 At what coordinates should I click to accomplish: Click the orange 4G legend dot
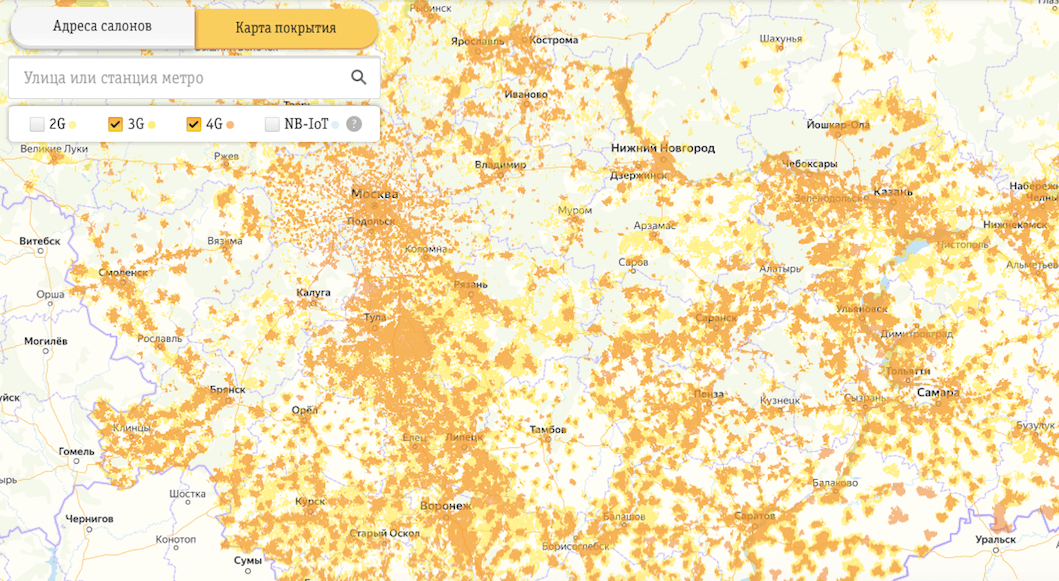230,125
